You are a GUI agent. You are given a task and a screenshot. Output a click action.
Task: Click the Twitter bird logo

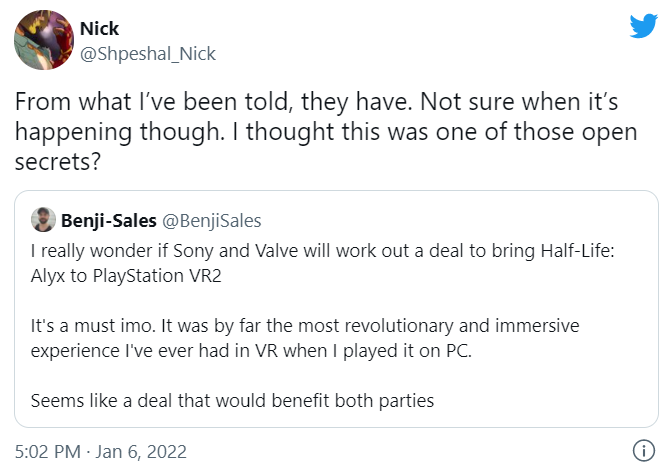point(643,26)
